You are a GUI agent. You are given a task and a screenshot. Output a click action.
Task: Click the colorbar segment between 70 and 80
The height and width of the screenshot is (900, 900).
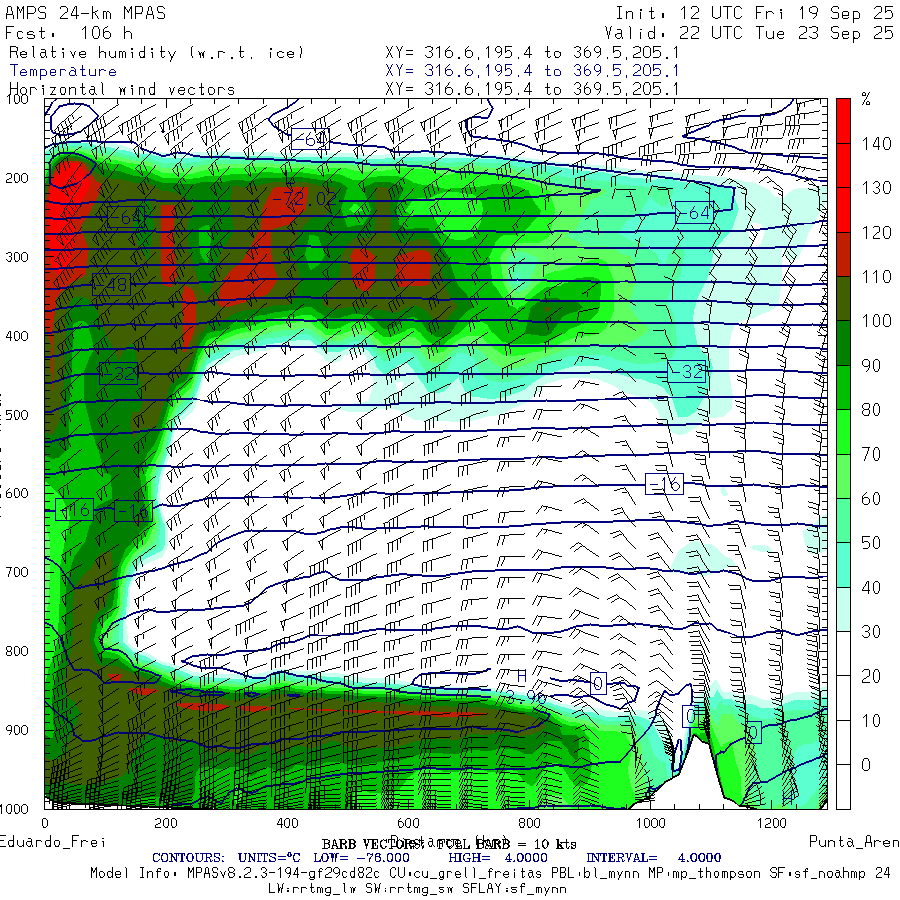click(x=843, y=432)
